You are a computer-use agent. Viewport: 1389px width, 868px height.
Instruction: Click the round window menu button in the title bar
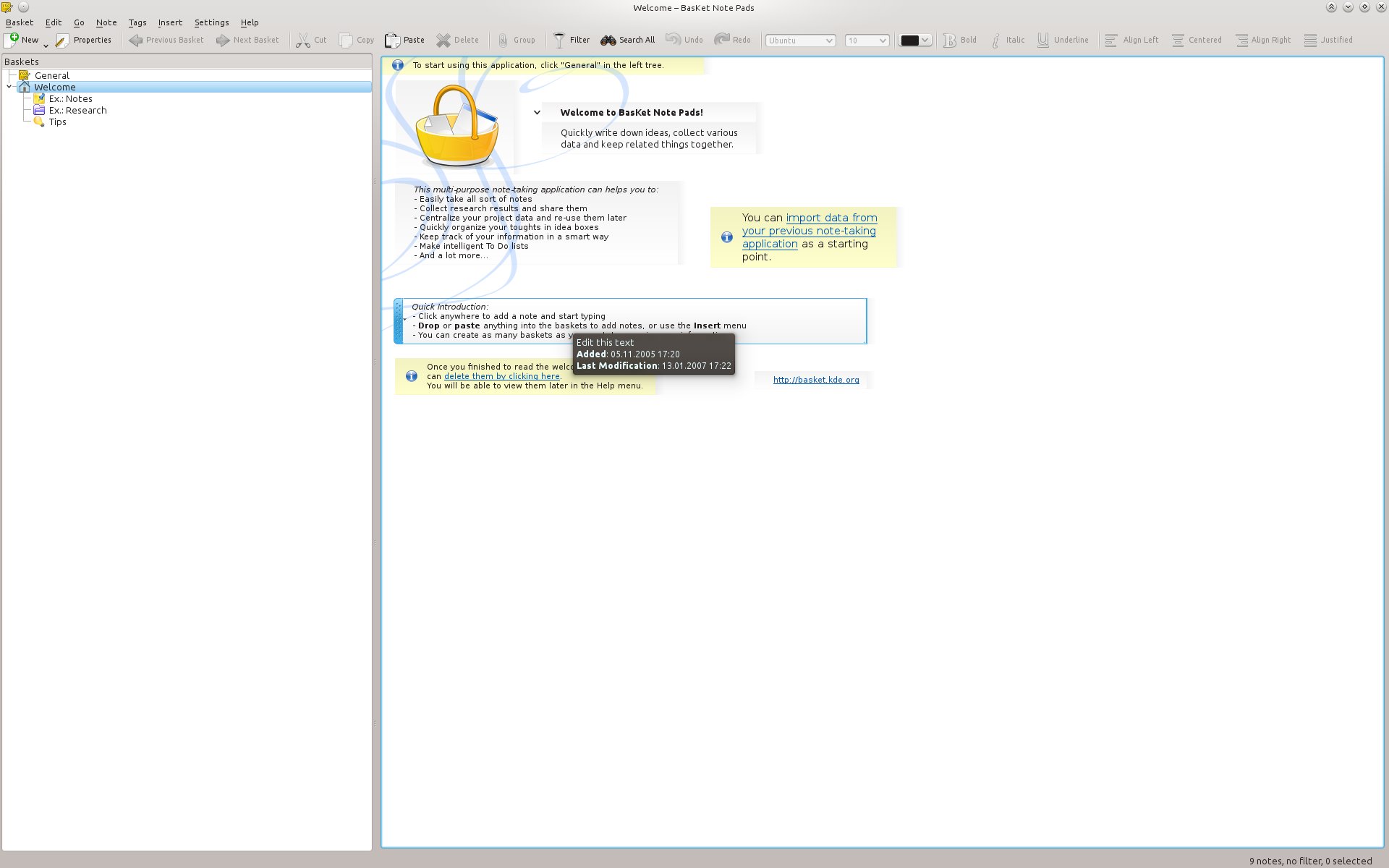click(x=23, y=7)
